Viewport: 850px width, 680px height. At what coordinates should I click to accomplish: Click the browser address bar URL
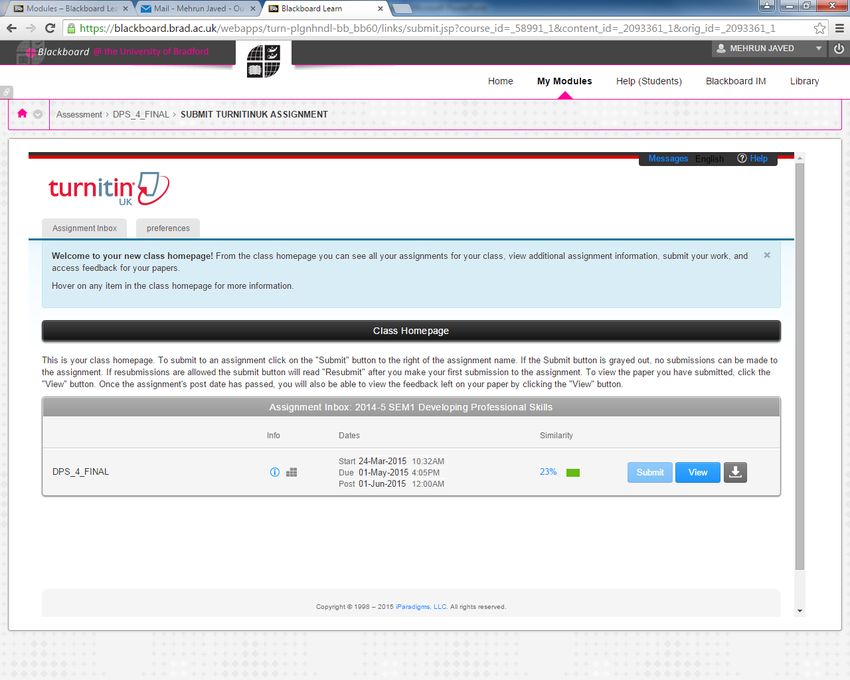(427, 28)
